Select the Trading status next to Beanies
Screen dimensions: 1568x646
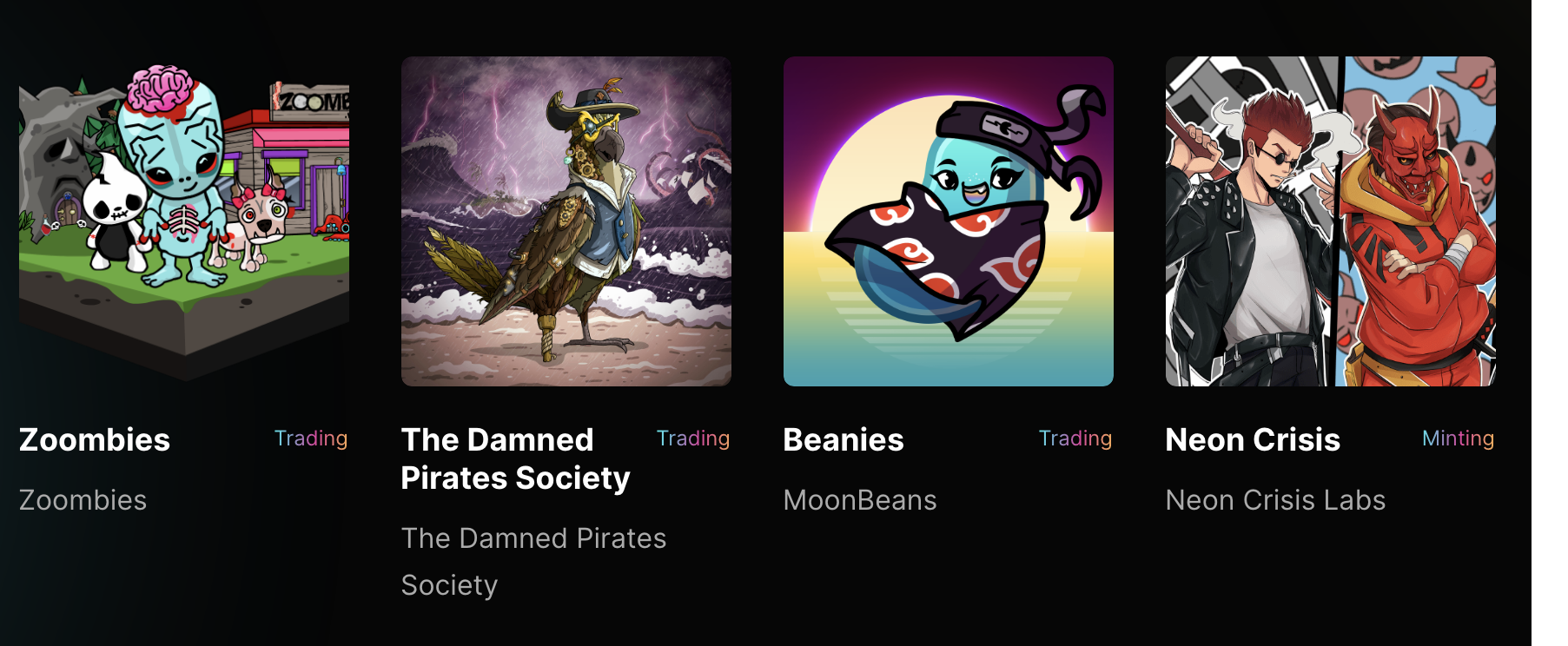[1075, 438]
